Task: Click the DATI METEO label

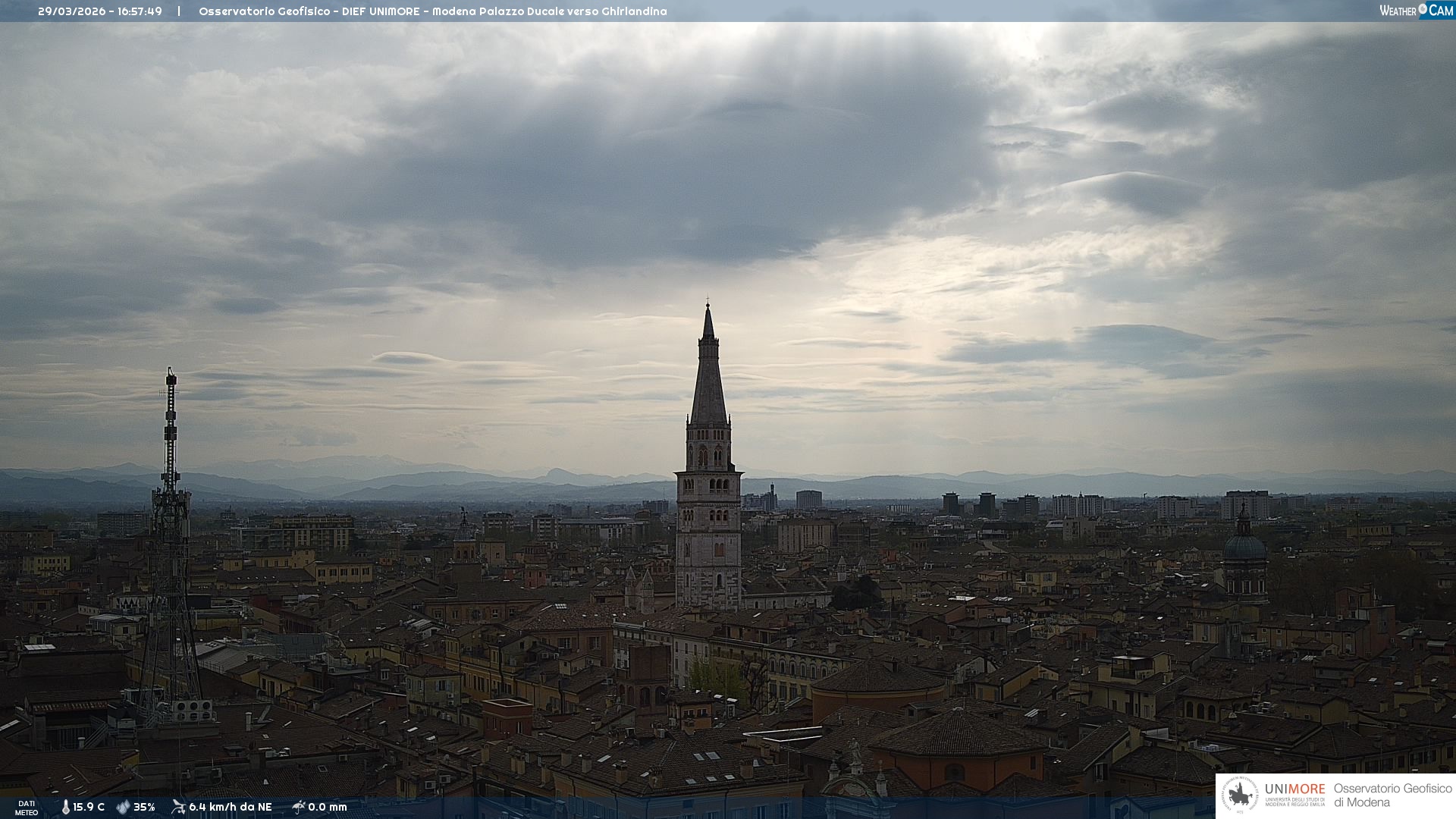Action: pyautogui.click(x=27, y=808)
